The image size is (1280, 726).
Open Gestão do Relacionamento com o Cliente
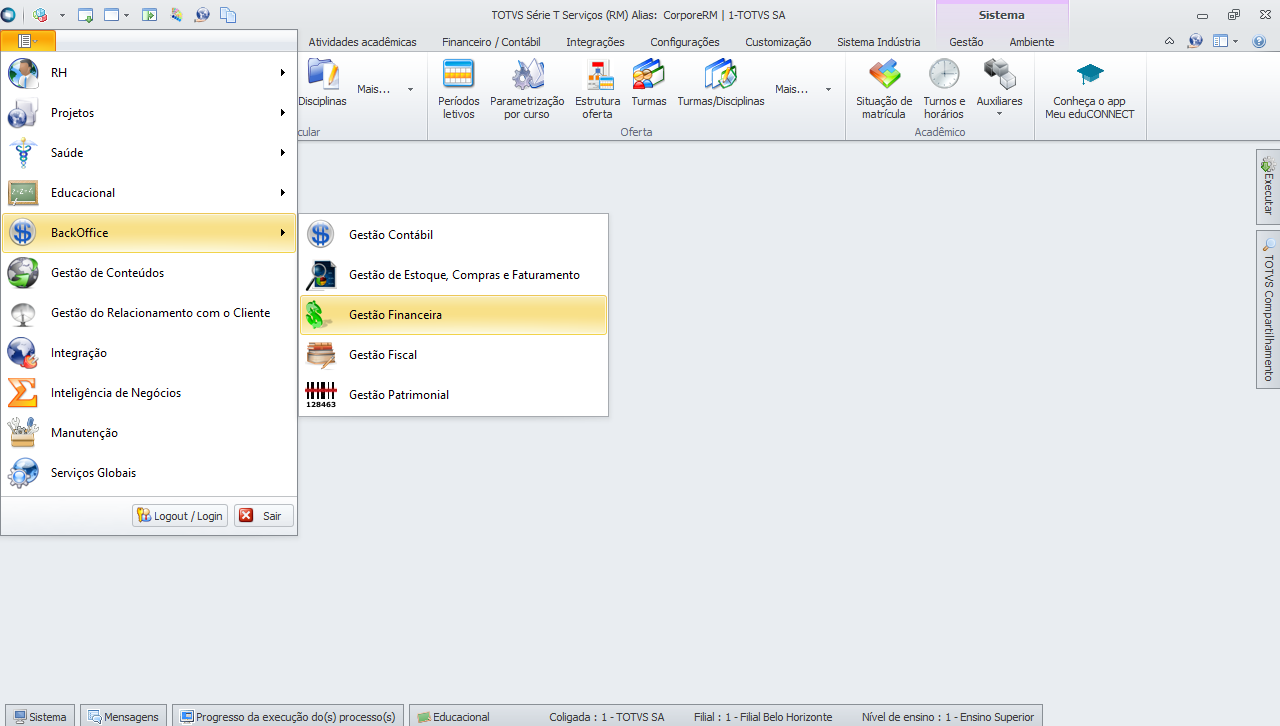(148, 313)
